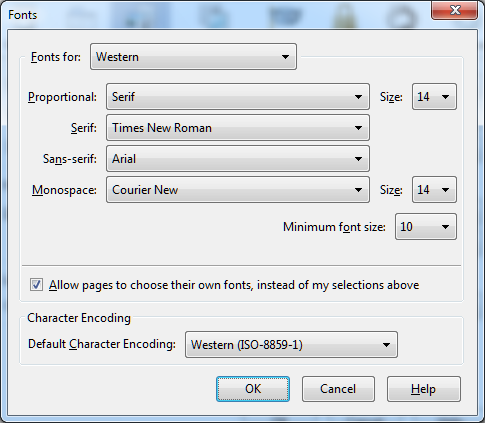The height and width of the screenshot is (423, 485).
Task: Click the 'Default Character Encoding:' label
Action: [102, 344]
